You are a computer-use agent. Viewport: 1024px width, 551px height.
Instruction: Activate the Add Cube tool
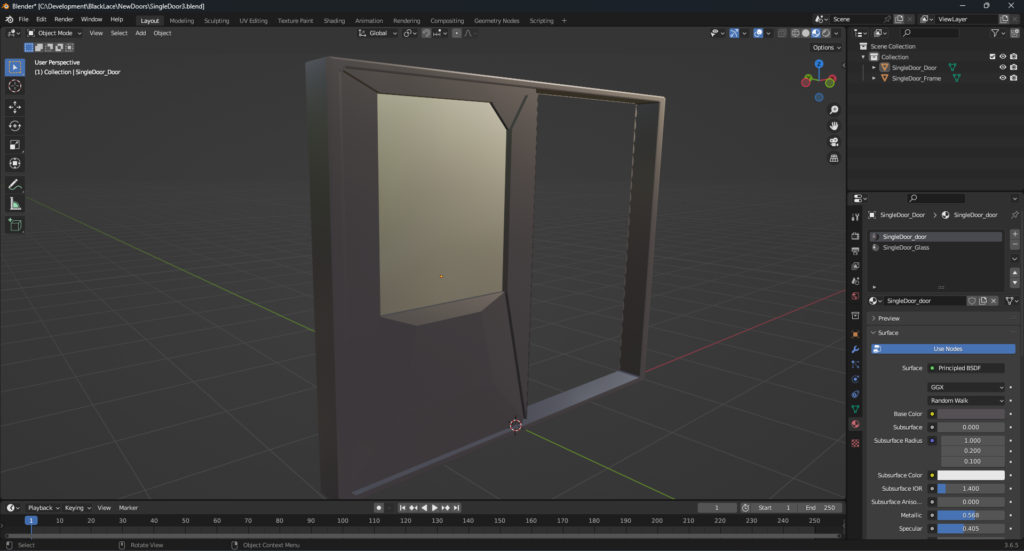15,225
